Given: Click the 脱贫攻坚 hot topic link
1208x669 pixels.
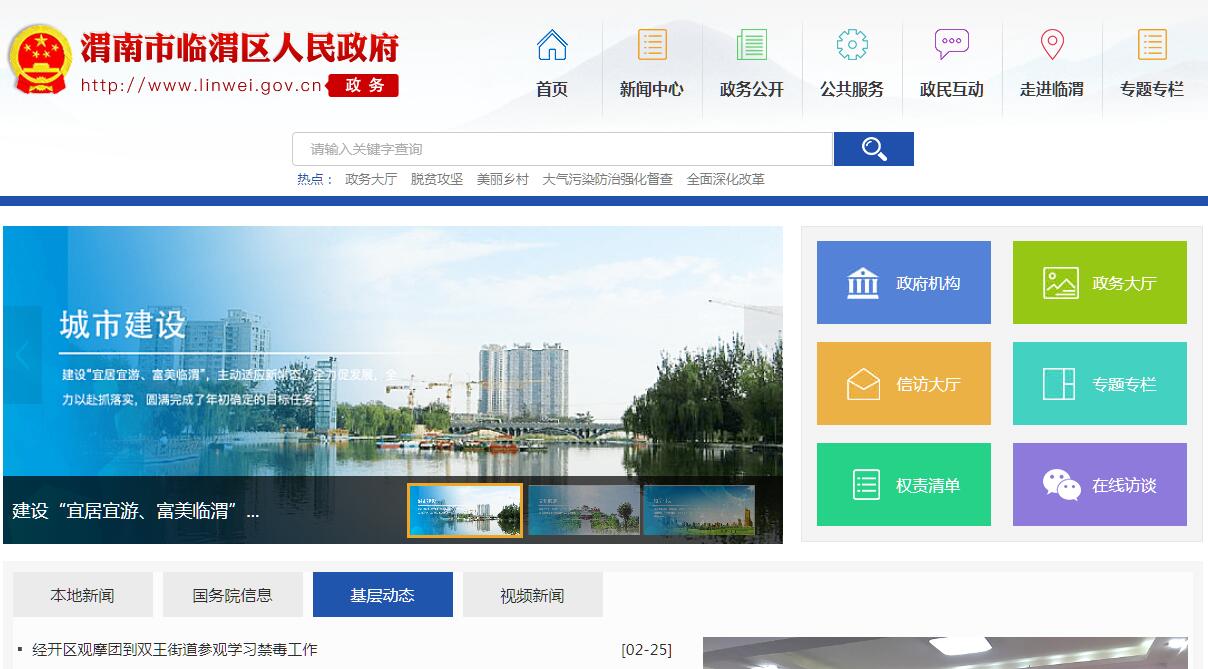Looking at the screenshot, I should pyautogui.click(x=436, y=180).
